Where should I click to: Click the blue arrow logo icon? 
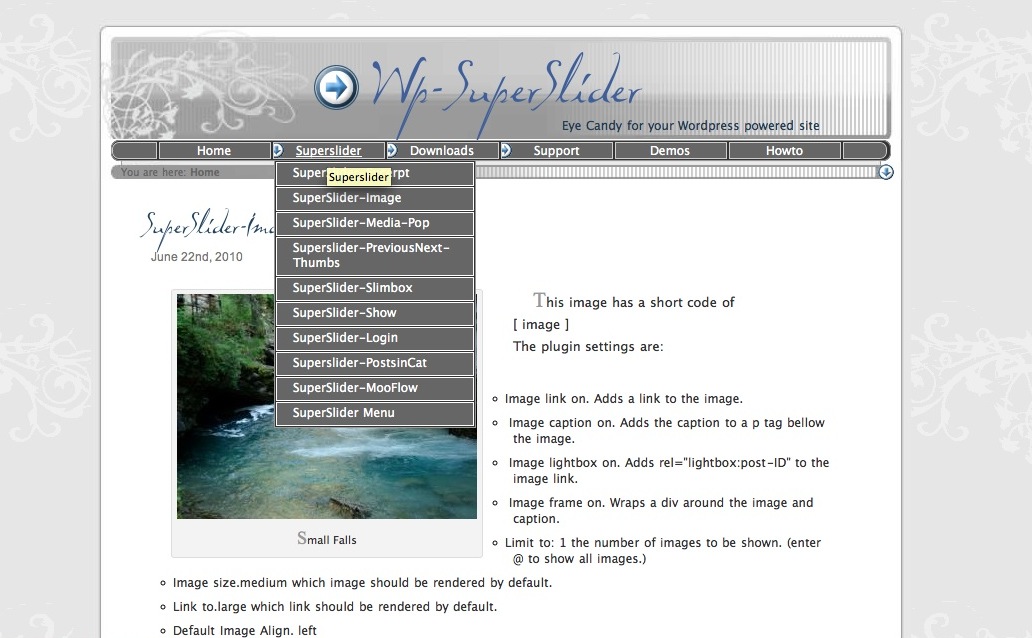[336, 88]
